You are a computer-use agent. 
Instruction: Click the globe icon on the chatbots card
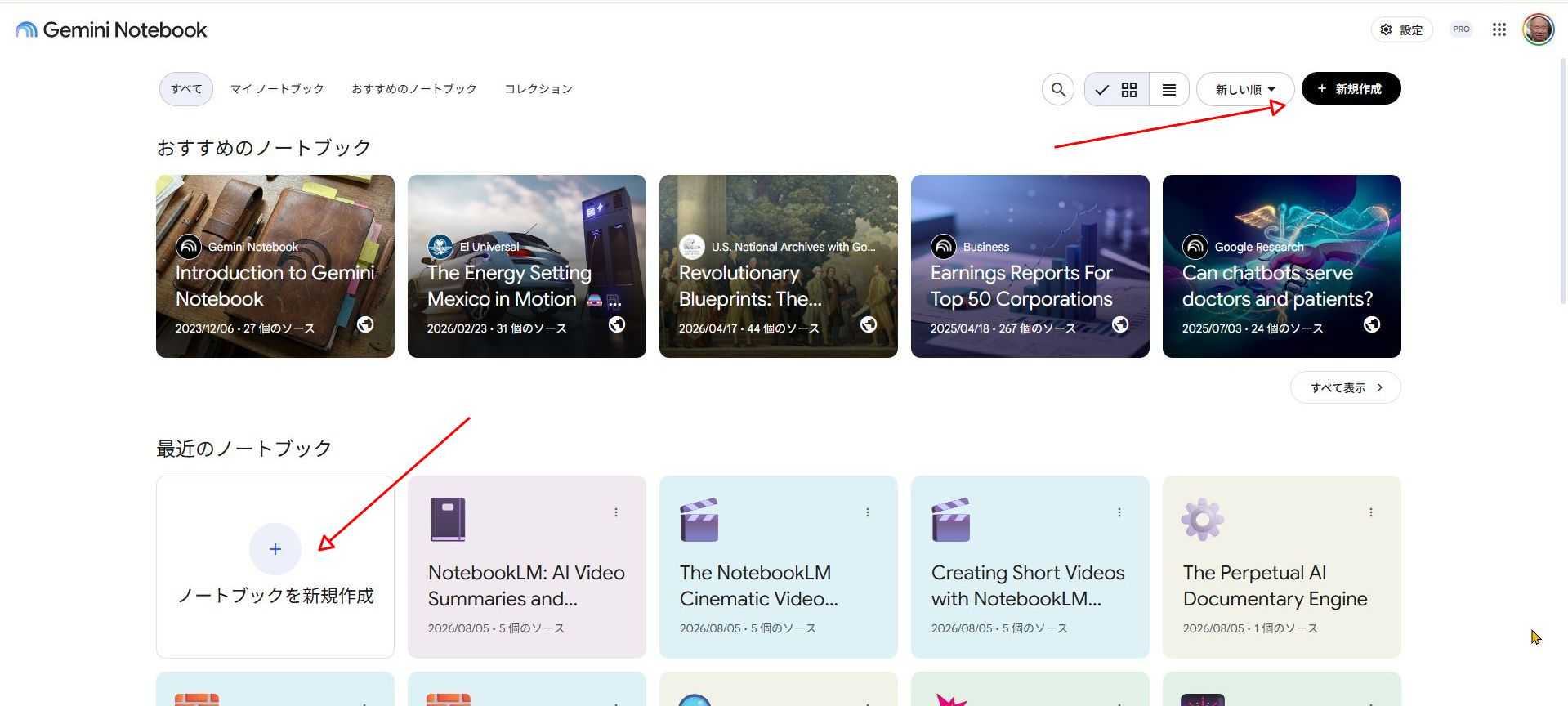pos(1372,324)
